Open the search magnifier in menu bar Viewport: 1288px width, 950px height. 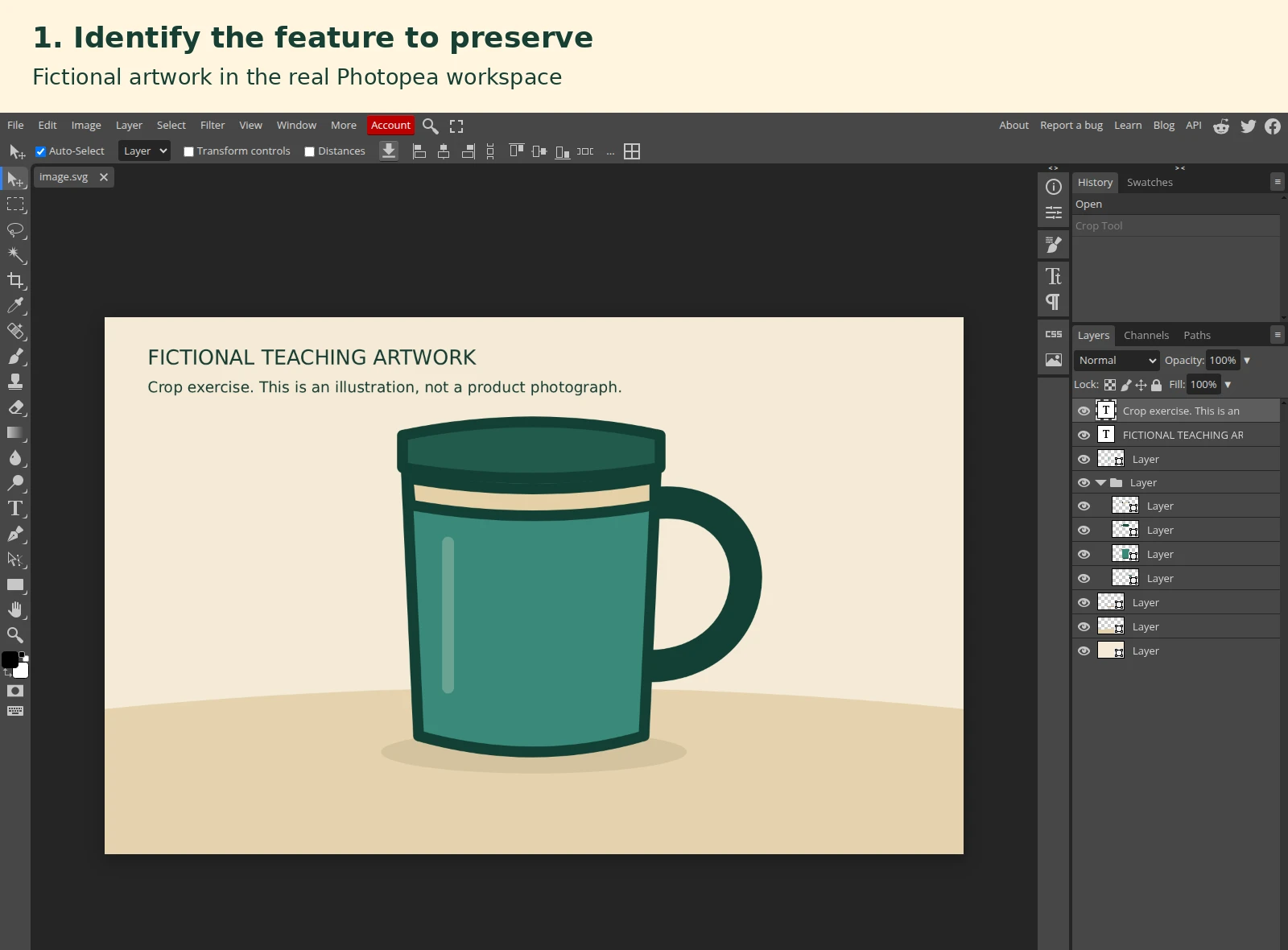[431, 126]
